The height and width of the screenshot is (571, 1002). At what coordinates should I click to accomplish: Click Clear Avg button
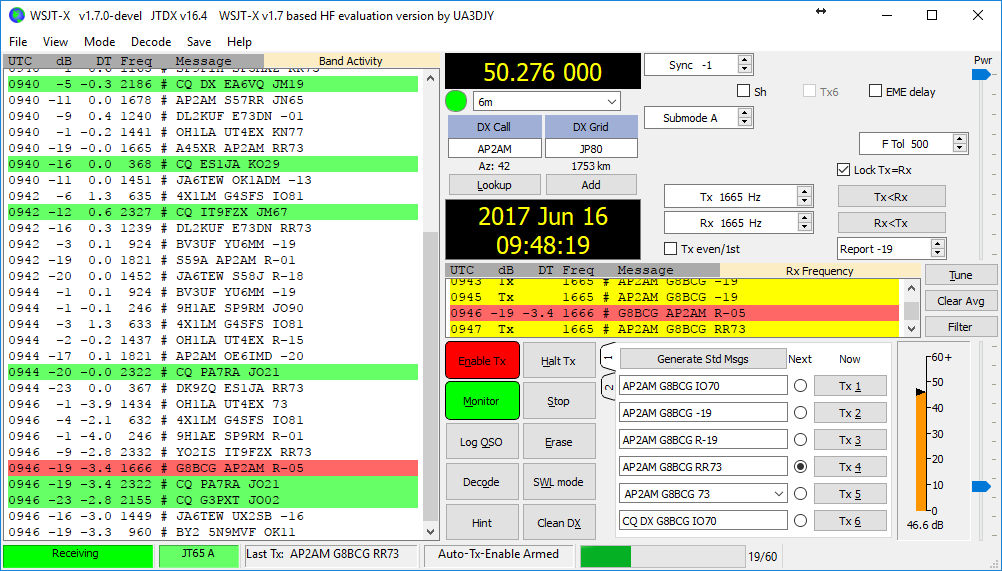tap(960, 301)
